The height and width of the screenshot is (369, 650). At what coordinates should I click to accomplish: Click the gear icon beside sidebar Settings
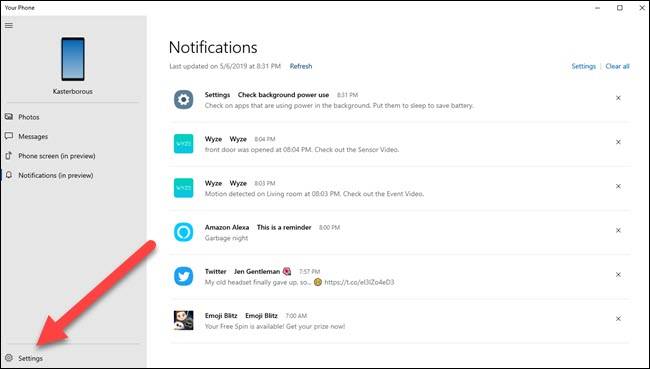pos(9,358)
